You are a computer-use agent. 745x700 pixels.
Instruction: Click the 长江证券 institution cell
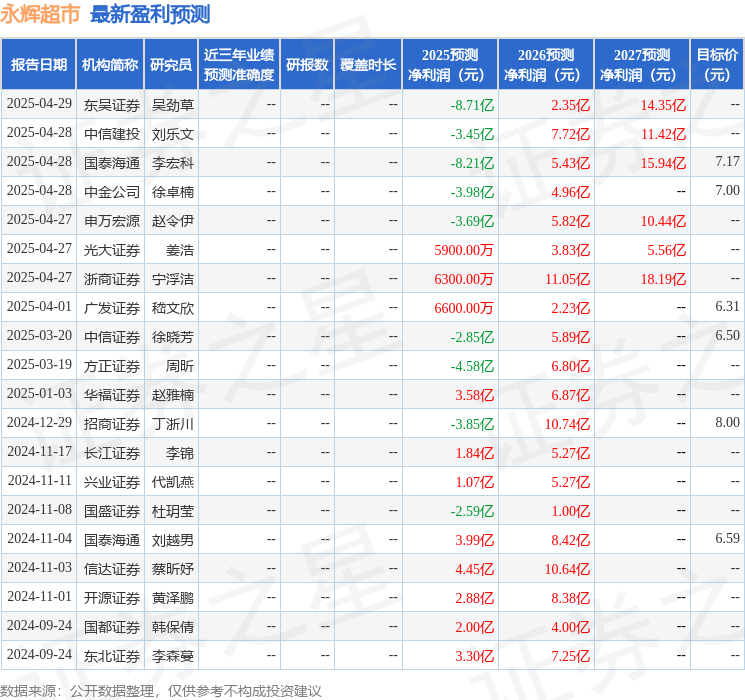pos(112,453)
